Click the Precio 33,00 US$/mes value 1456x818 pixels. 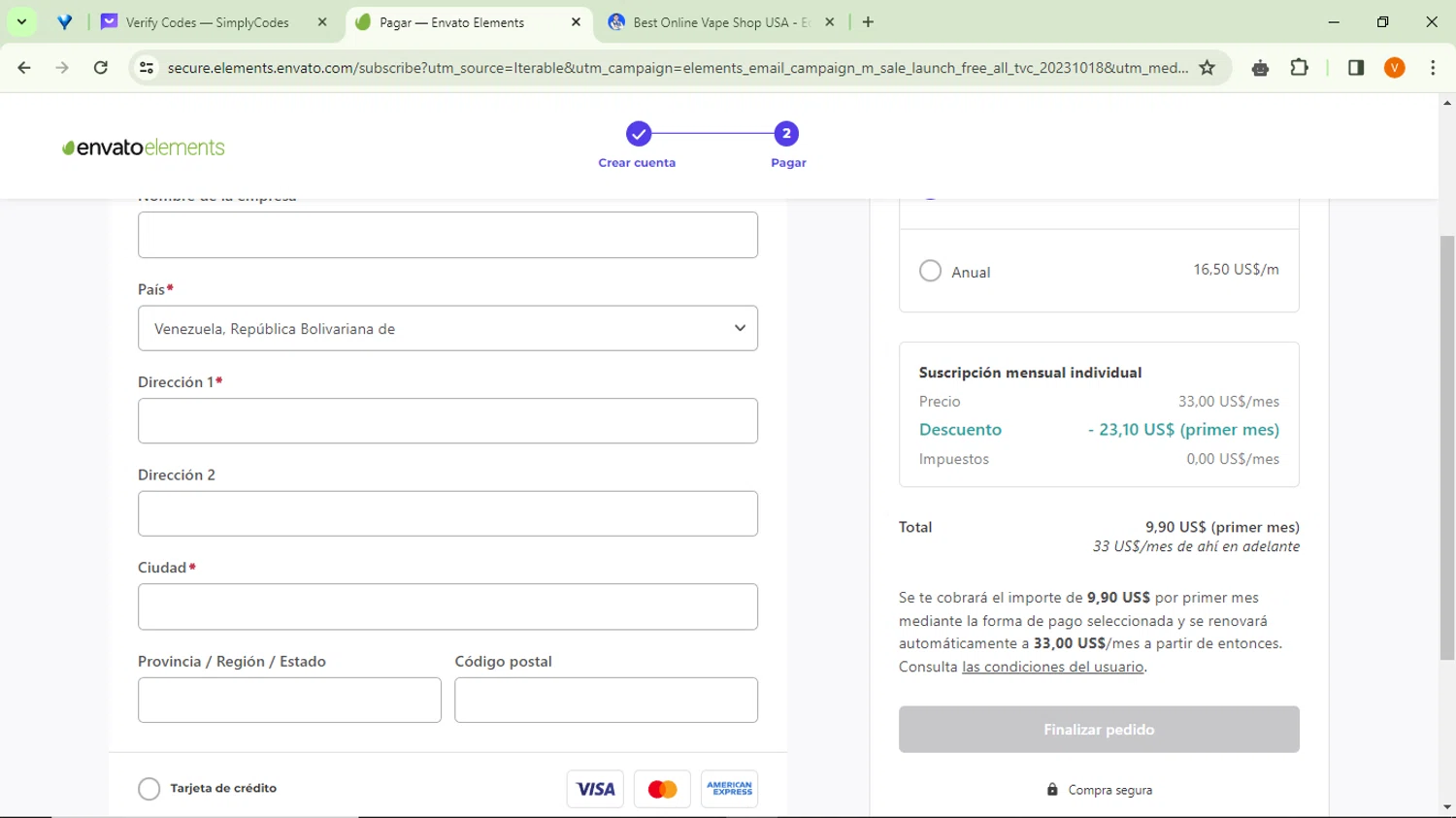[1229, 402]
